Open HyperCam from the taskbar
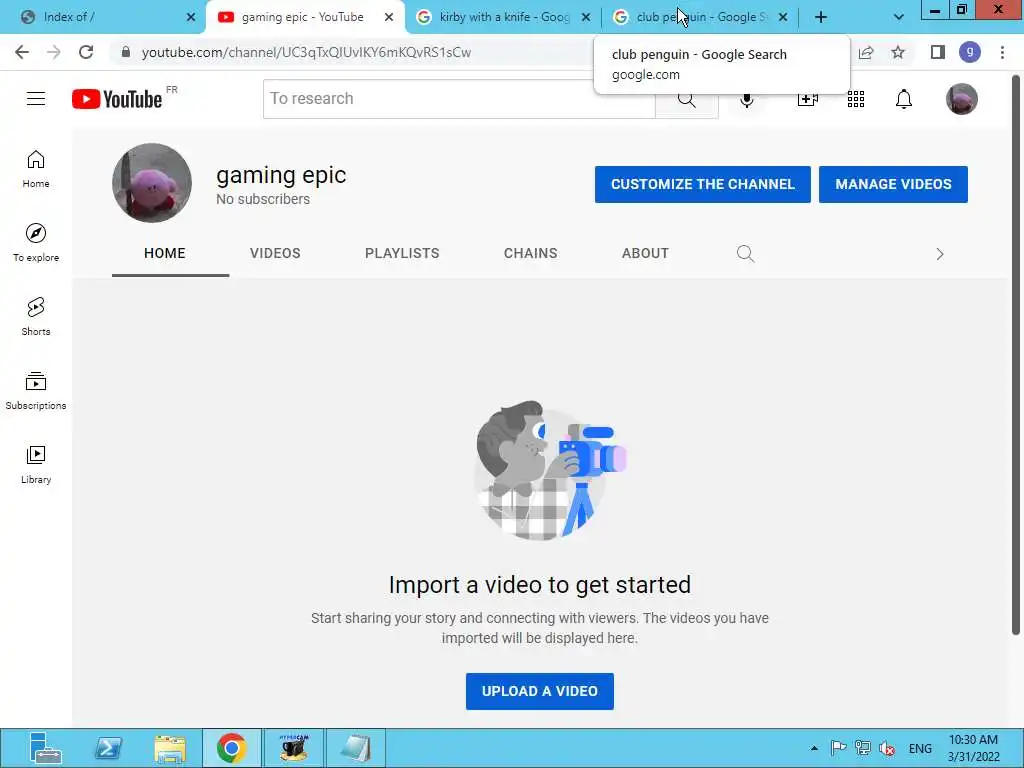 tap(294, 748)
